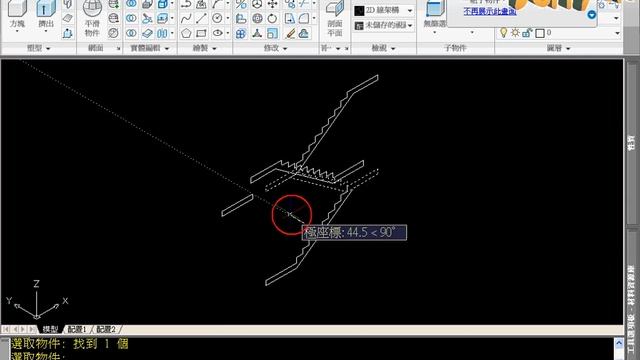The height and width of the screenshot is (360, 640).
Task: Select the spline draw tool
Action: [186, 18]
